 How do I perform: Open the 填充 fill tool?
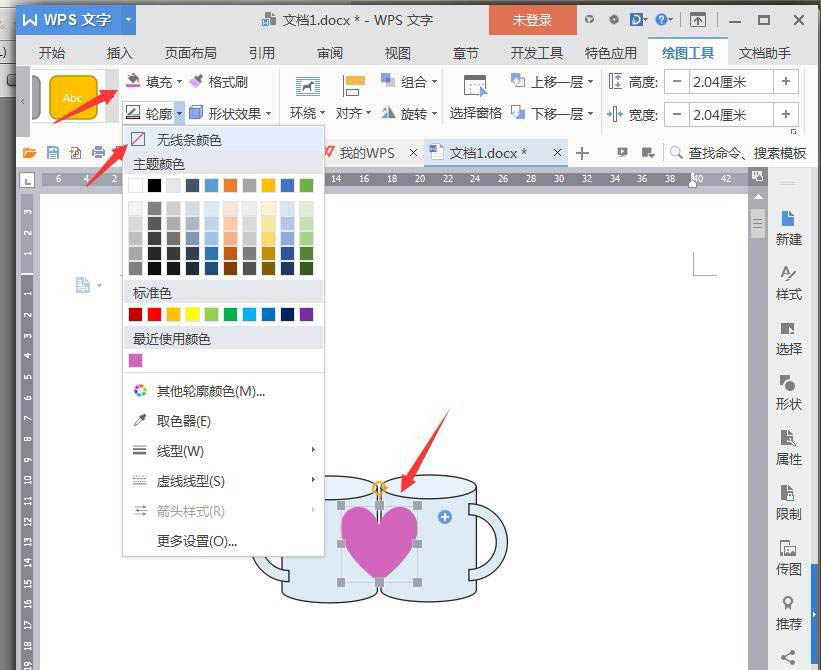point(153,82)
